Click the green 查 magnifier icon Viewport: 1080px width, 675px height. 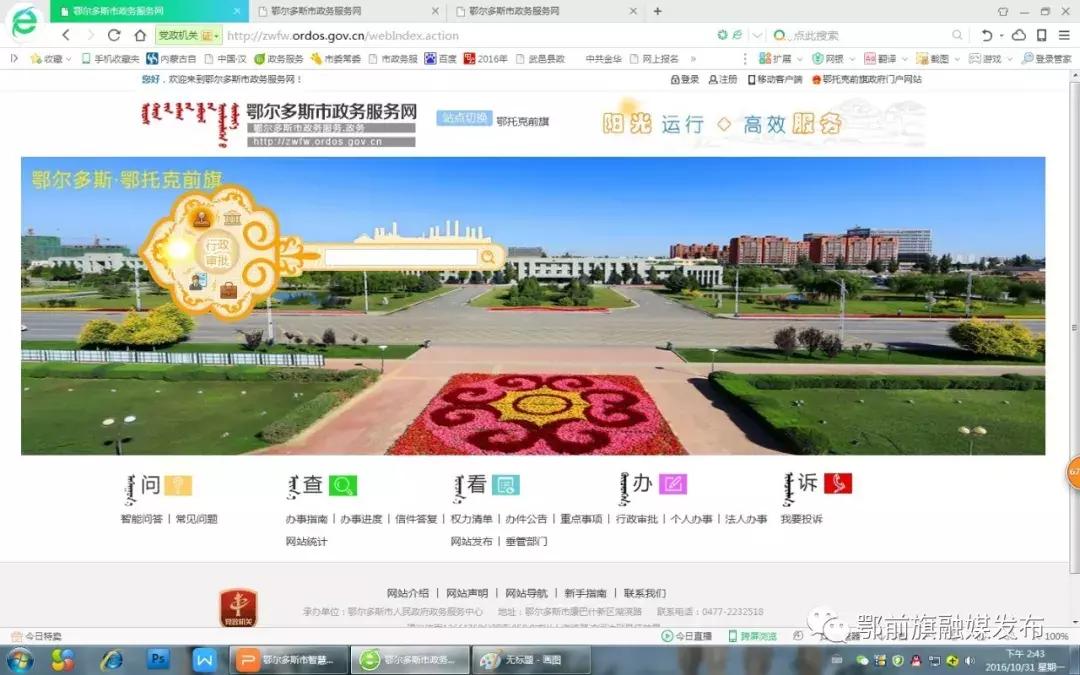click(345, 484)
